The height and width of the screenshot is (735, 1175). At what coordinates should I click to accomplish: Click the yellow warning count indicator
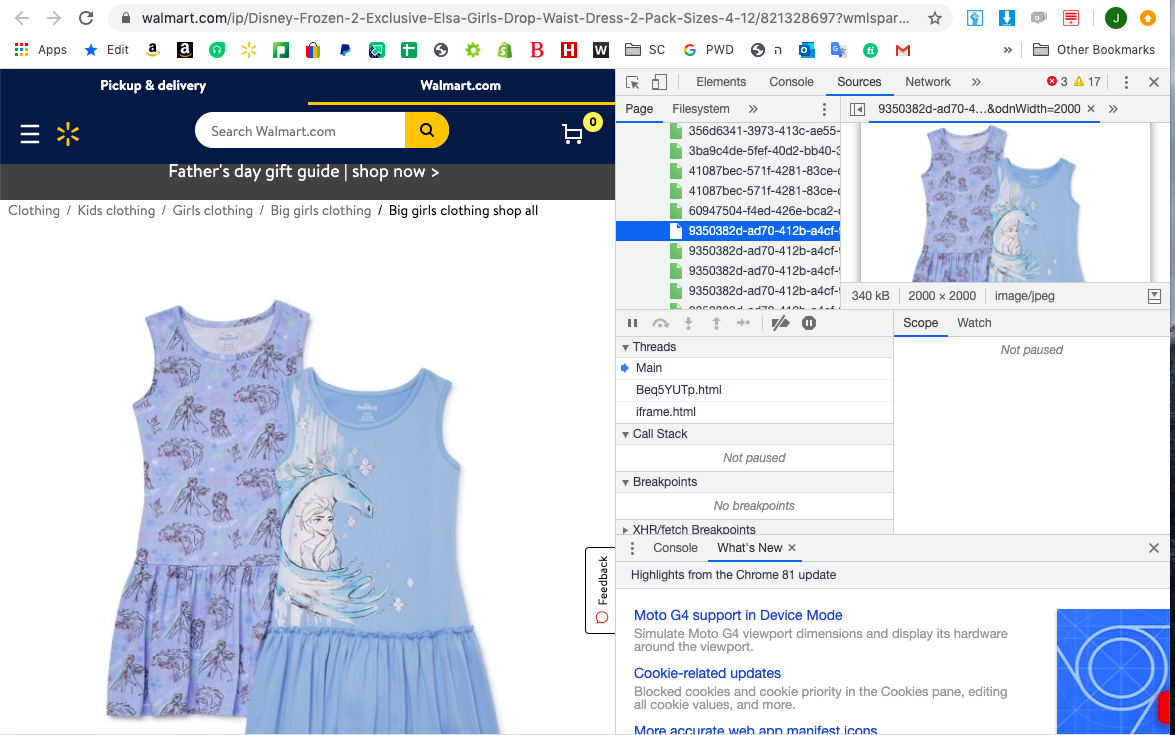pos(1087,82)
